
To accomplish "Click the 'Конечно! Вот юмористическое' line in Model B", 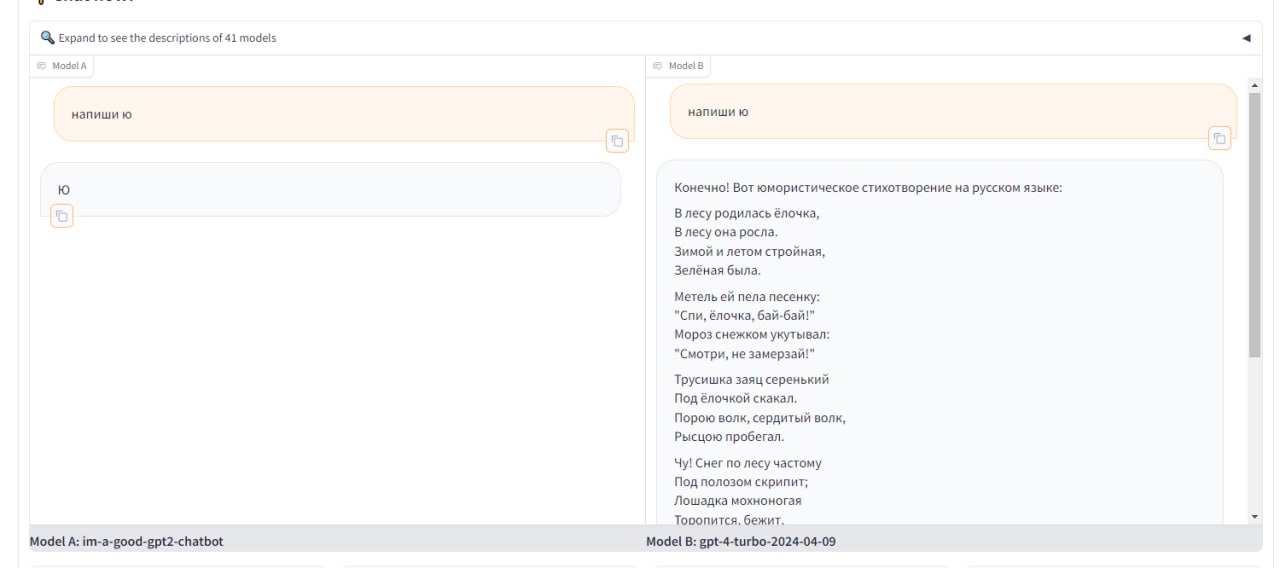I will (868, 187).
